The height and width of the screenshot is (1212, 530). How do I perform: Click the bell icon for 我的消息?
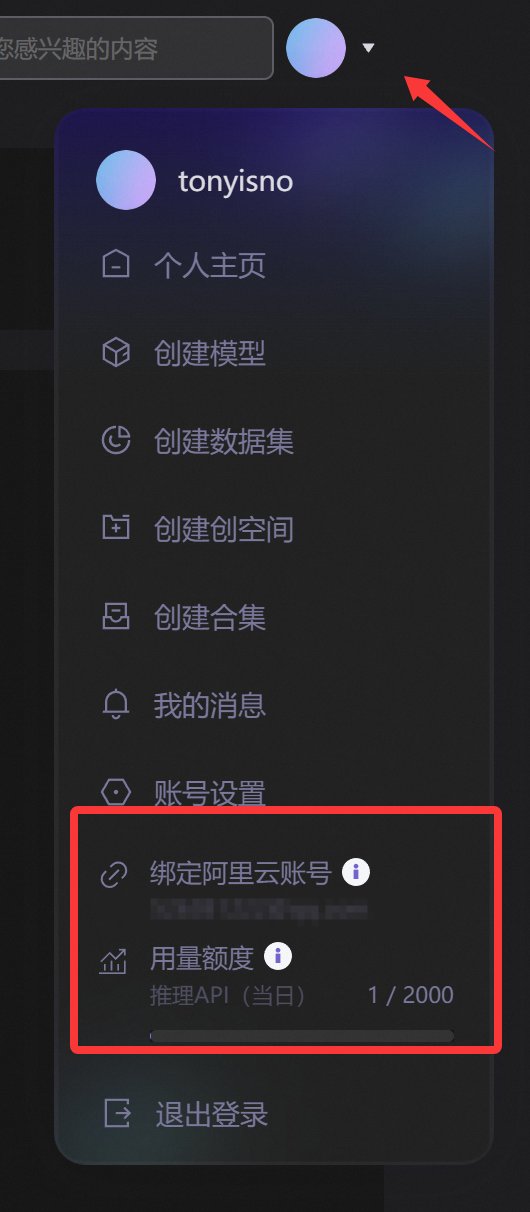tap(116, 704)
